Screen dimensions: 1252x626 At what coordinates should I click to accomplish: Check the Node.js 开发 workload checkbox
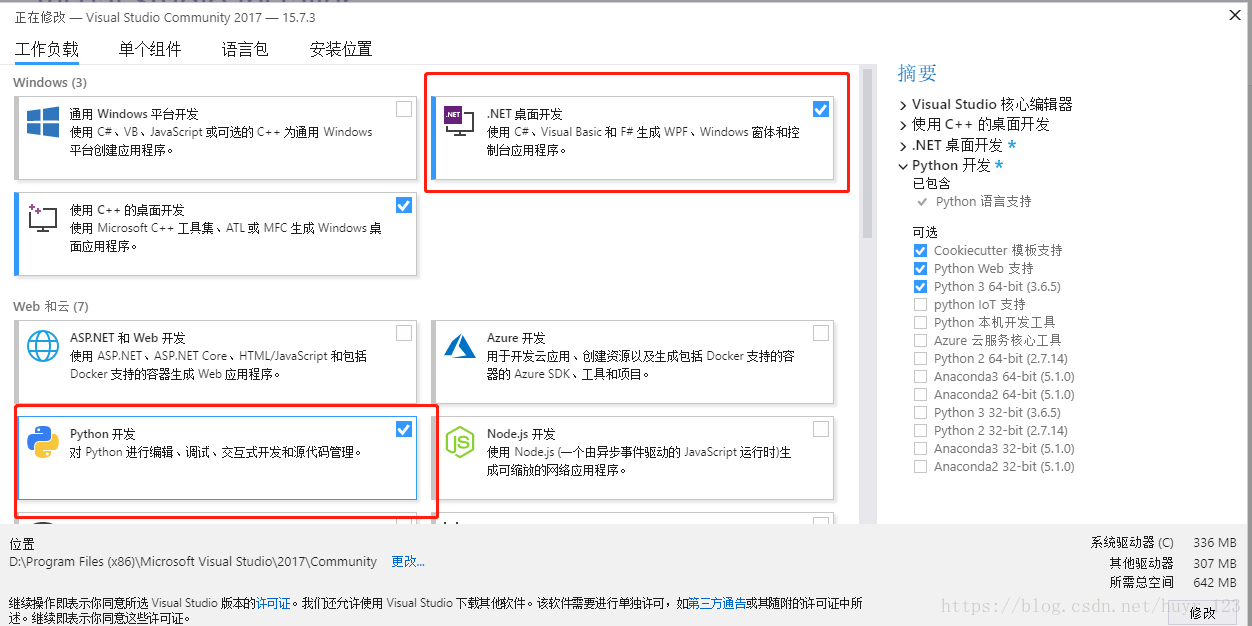pos(821,429)
